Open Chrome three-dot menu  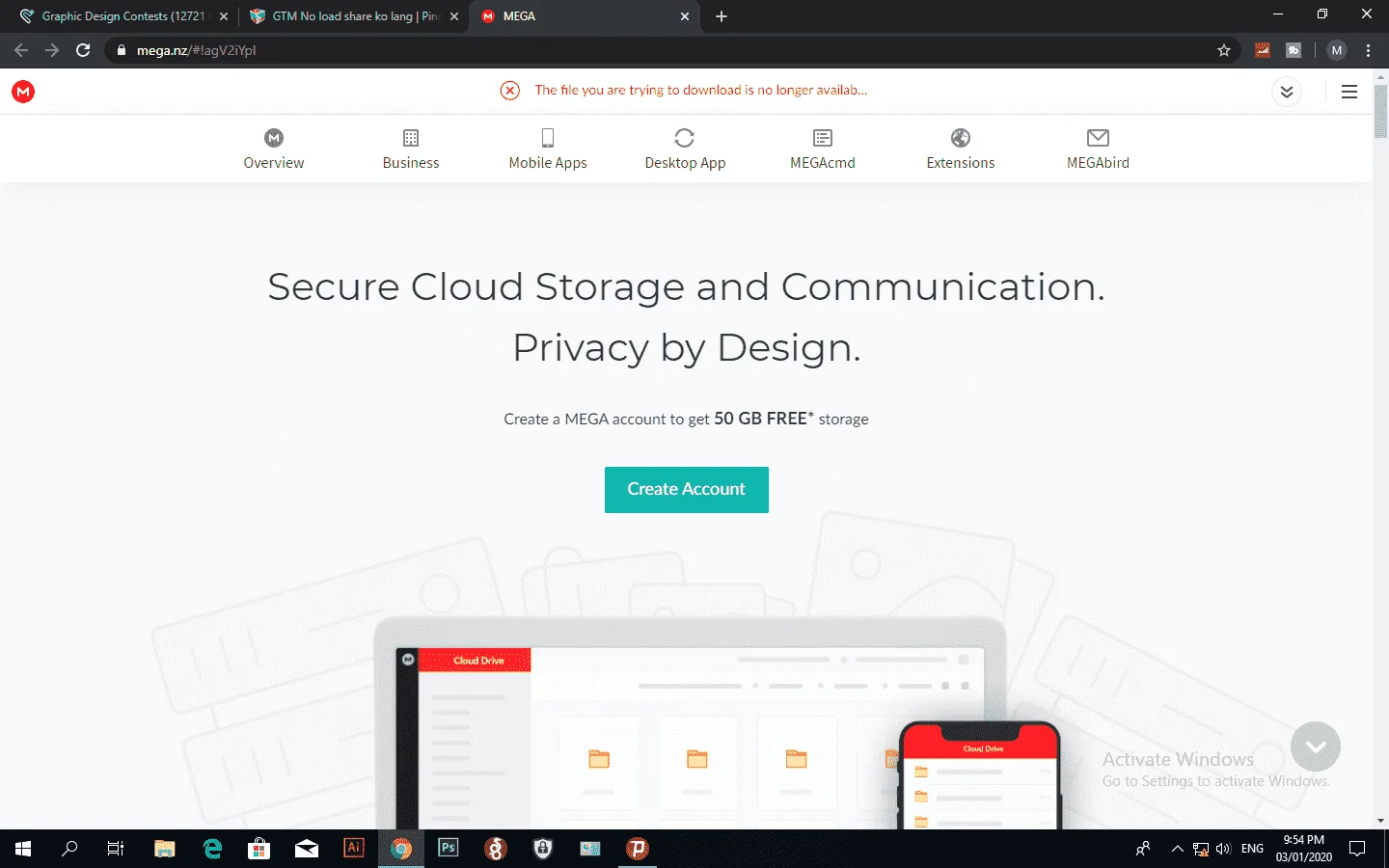coord(1368,50)
